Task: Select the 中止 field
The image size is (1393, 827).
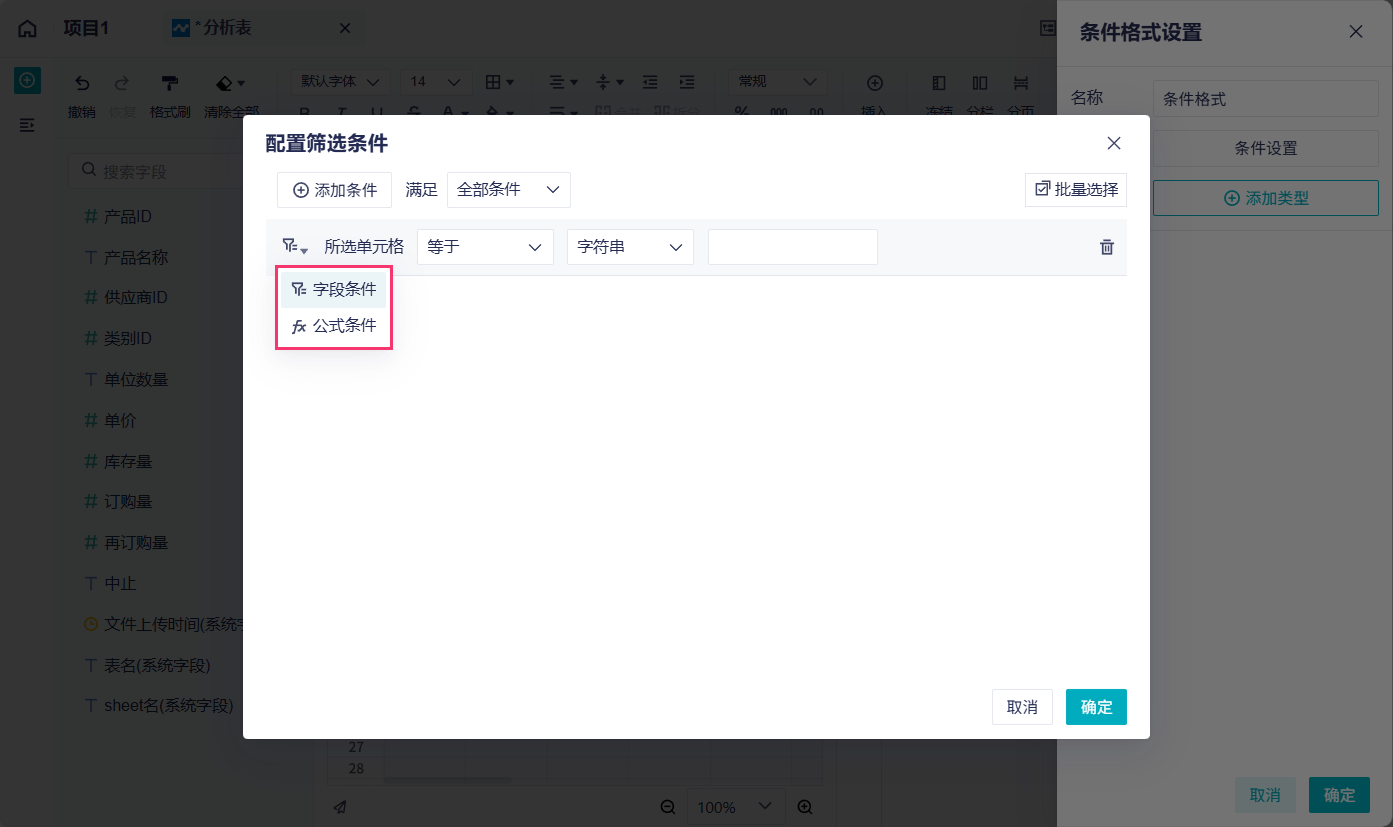Action: point(120,584)
